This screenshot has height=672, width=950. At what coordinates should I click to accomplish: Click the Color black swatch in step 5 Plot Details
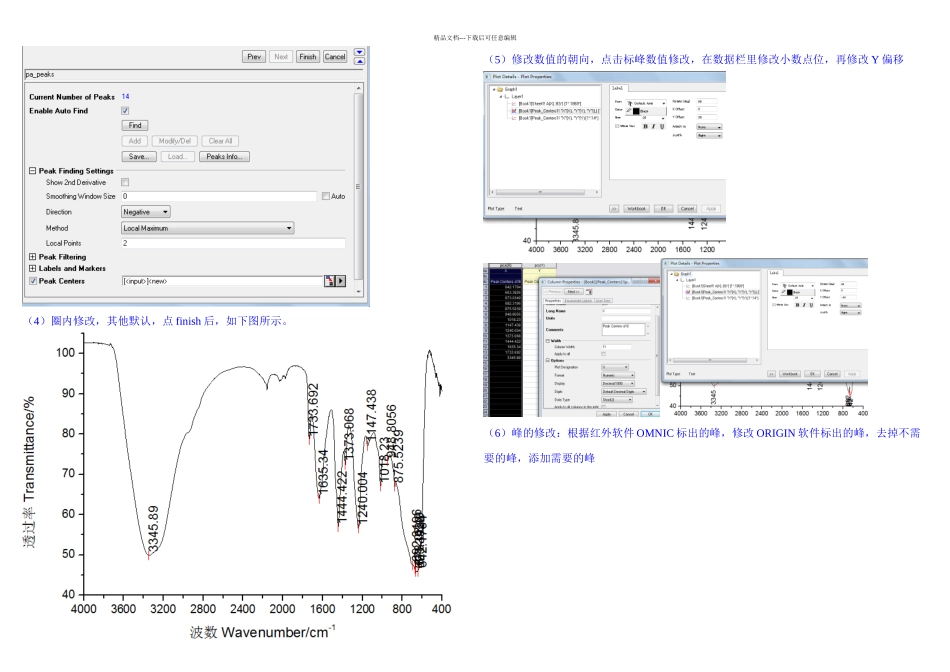[636, 111]
